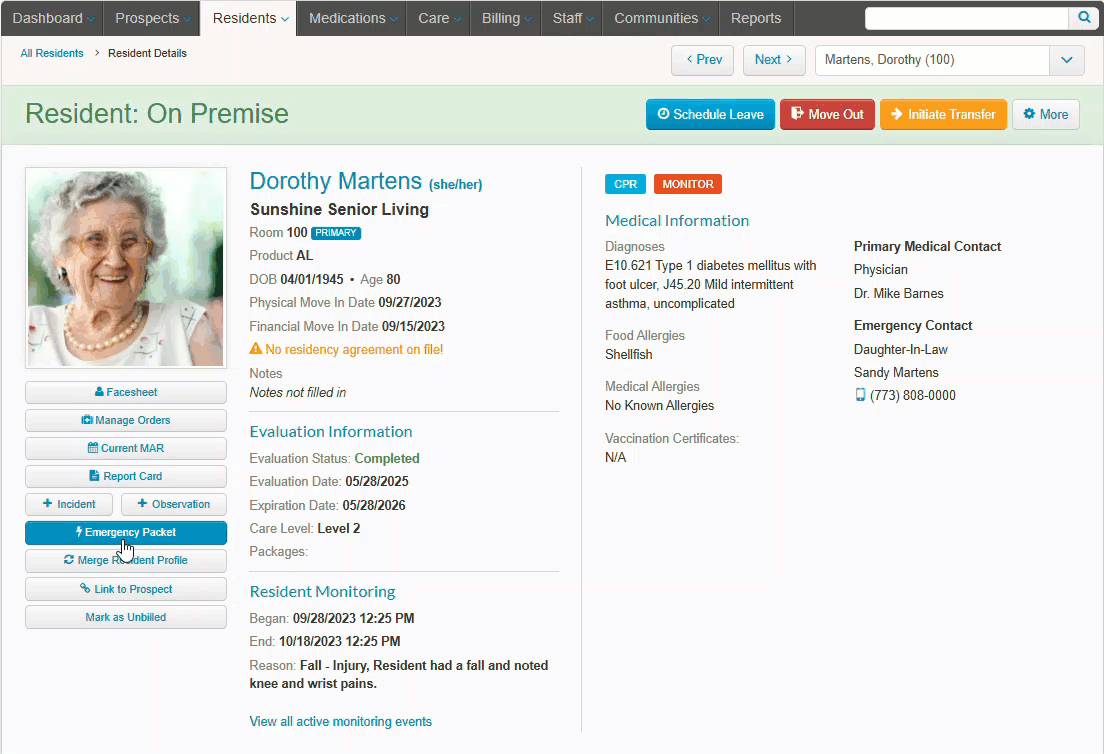Click the Schedule Leave clock icon
Image resolution: width=1104 pixels, height=754 pixels.
click(663, 114)
